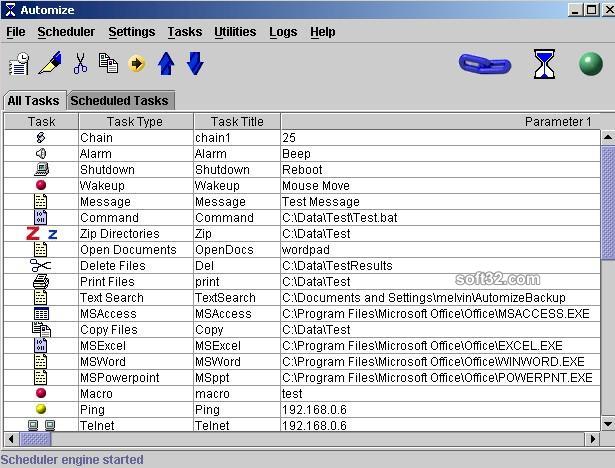
Task: Click the horizontal scrollbar right arrow
Action: click(x=593, y=439)
